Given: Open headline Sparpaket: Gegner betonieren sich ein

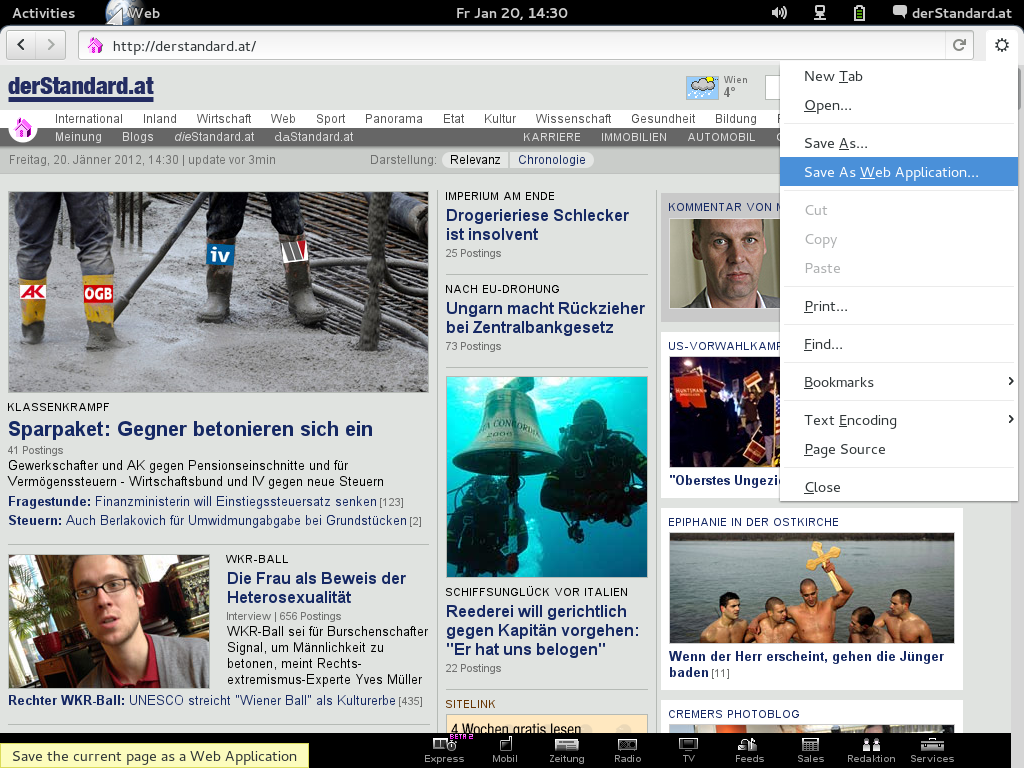Looking at the screenshot, I should click(190, 429).
